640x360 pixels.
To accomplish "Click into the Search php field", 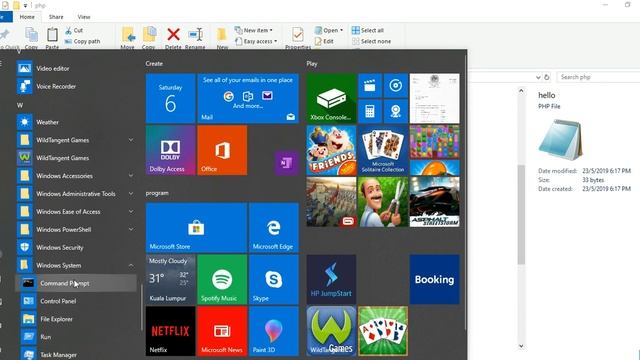I will [598, 77].
